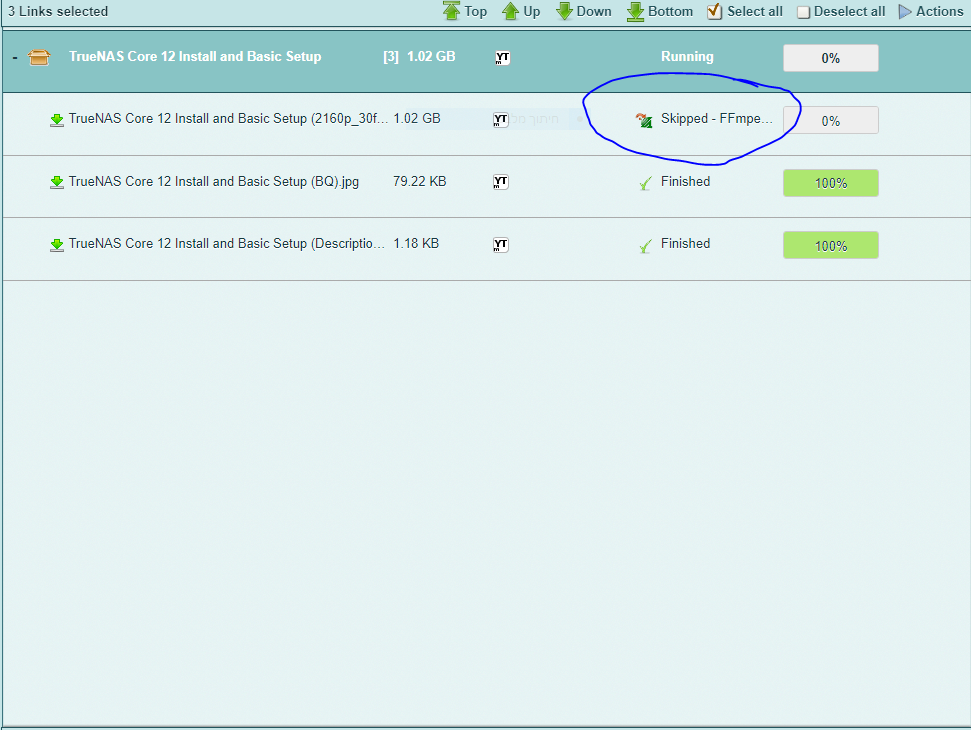Click the skipped status icon
Screen dimensions: 971x730
644,120
